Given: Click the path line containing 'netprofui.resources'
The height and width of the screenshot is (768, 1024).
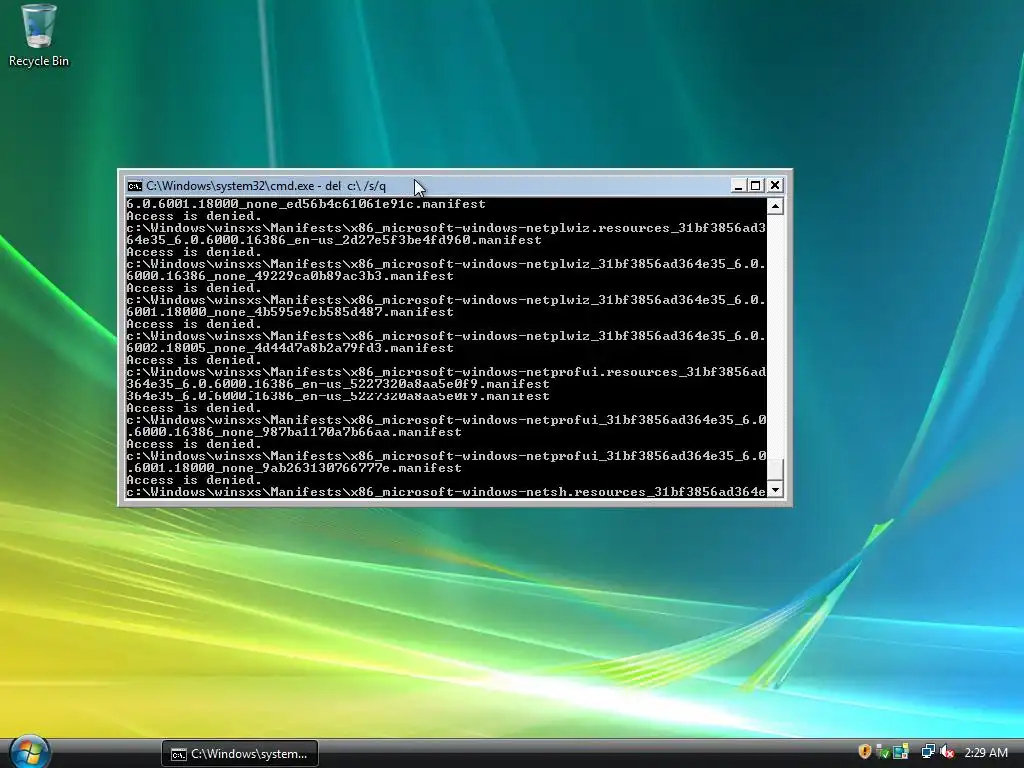Looking at the screenshot, I should pyautogui.click(x=446, y=372).
